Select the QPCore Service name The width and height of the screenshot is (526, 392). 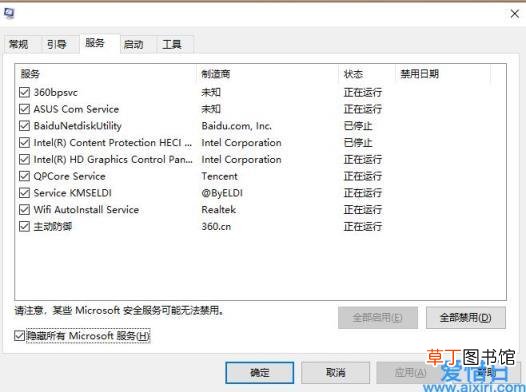click(69, 176)
